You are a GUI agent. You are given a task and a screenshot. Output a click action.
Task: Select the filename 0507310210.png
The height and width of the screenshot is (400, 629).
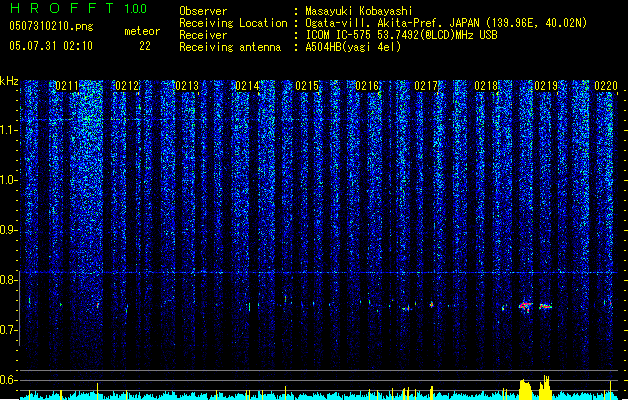[x=51, y=27]
